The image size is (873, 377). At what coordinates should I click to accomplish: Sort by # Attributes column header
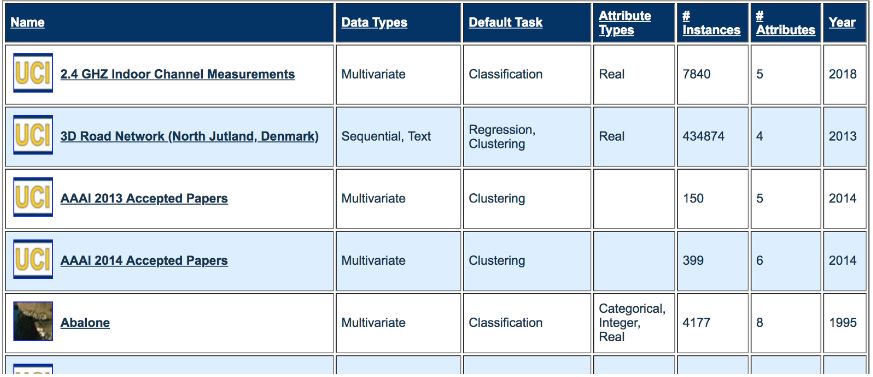tap(786, 23)
